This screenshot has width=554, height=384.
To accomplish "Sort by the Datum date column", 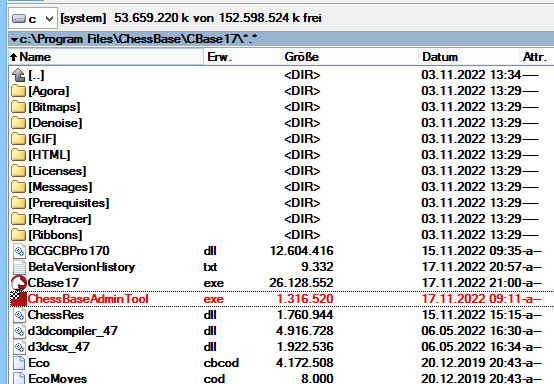I will point(469,57).
